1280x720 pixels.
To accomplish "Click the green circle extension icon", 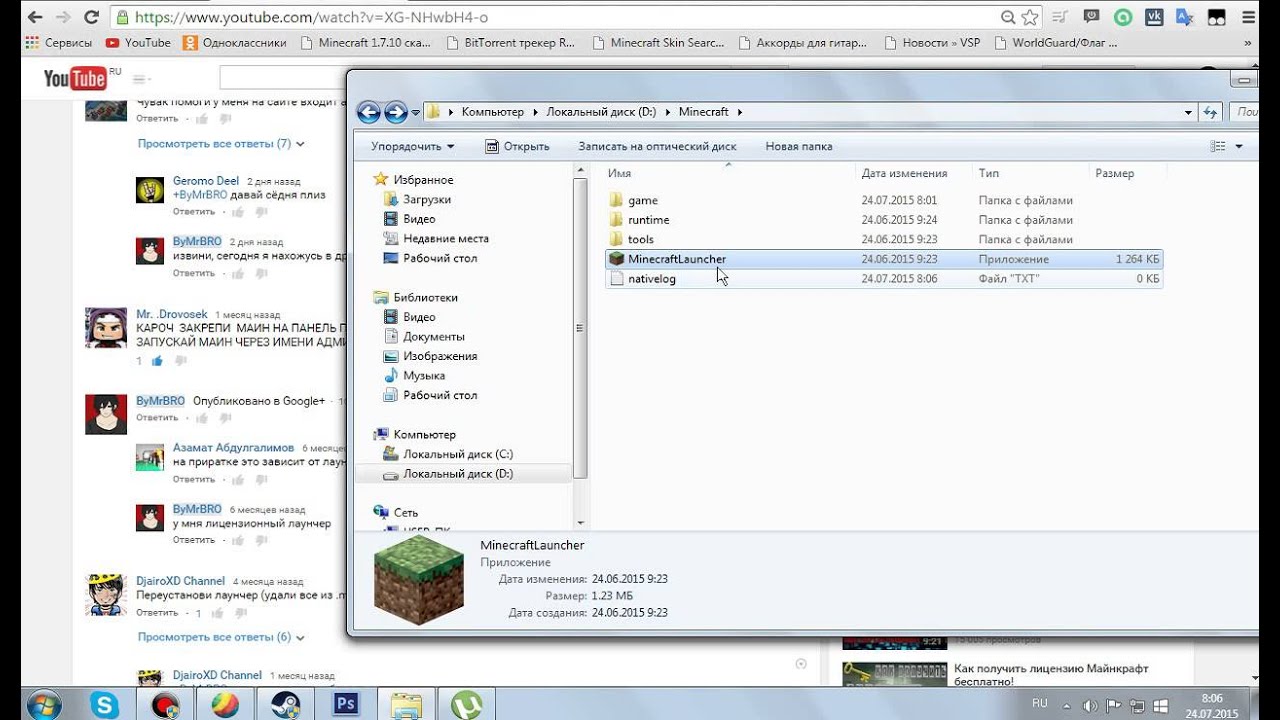I will pos(1124,17).
